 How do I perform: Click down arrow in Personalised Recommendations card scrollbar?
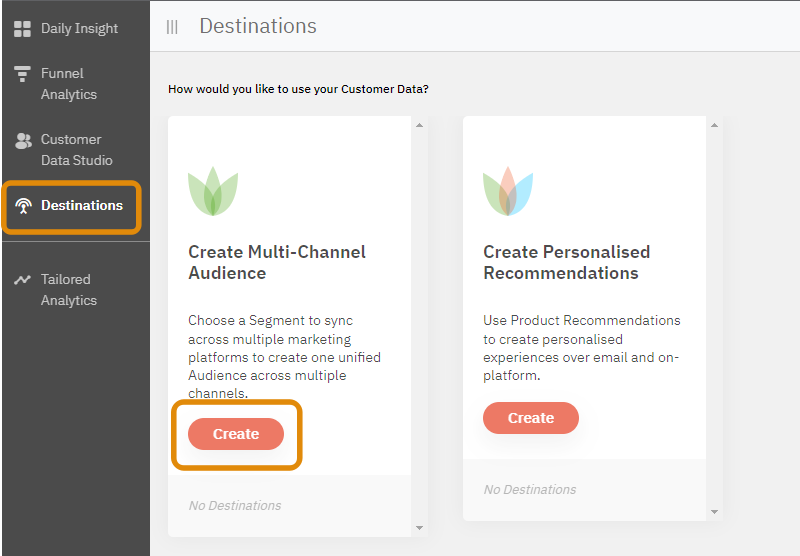click(714, 511)
